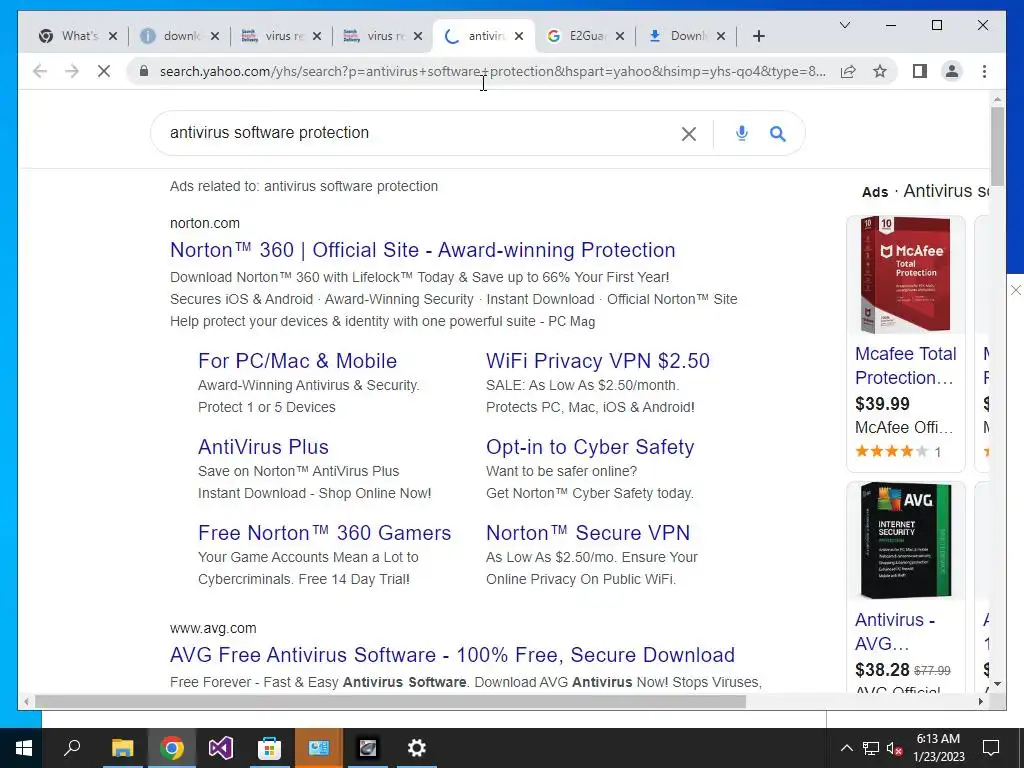Open the notification center
Image resolution: width=1024 pixels, height=768 pixels.
pos(991,748)
